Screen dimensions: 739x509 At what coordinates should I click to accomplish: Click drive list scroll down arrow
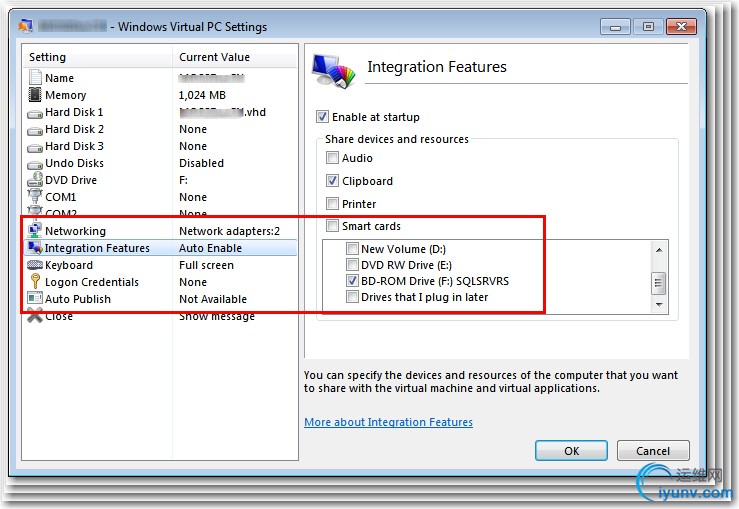[x=659, y=305]
